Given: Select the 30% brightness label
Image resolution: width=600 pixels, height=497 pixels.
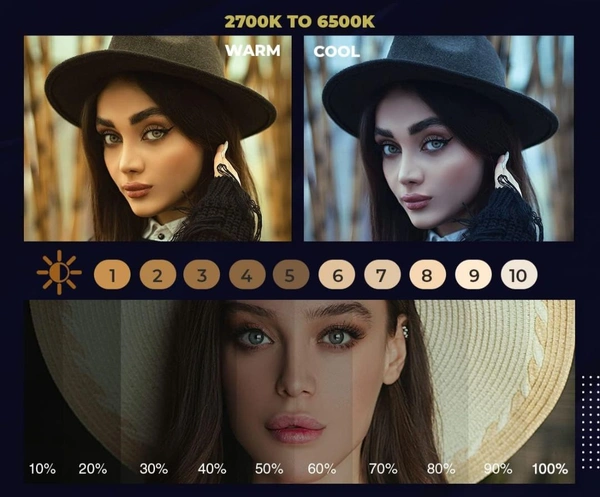Looking at the screenshot, I should click(x=153, y=469).
